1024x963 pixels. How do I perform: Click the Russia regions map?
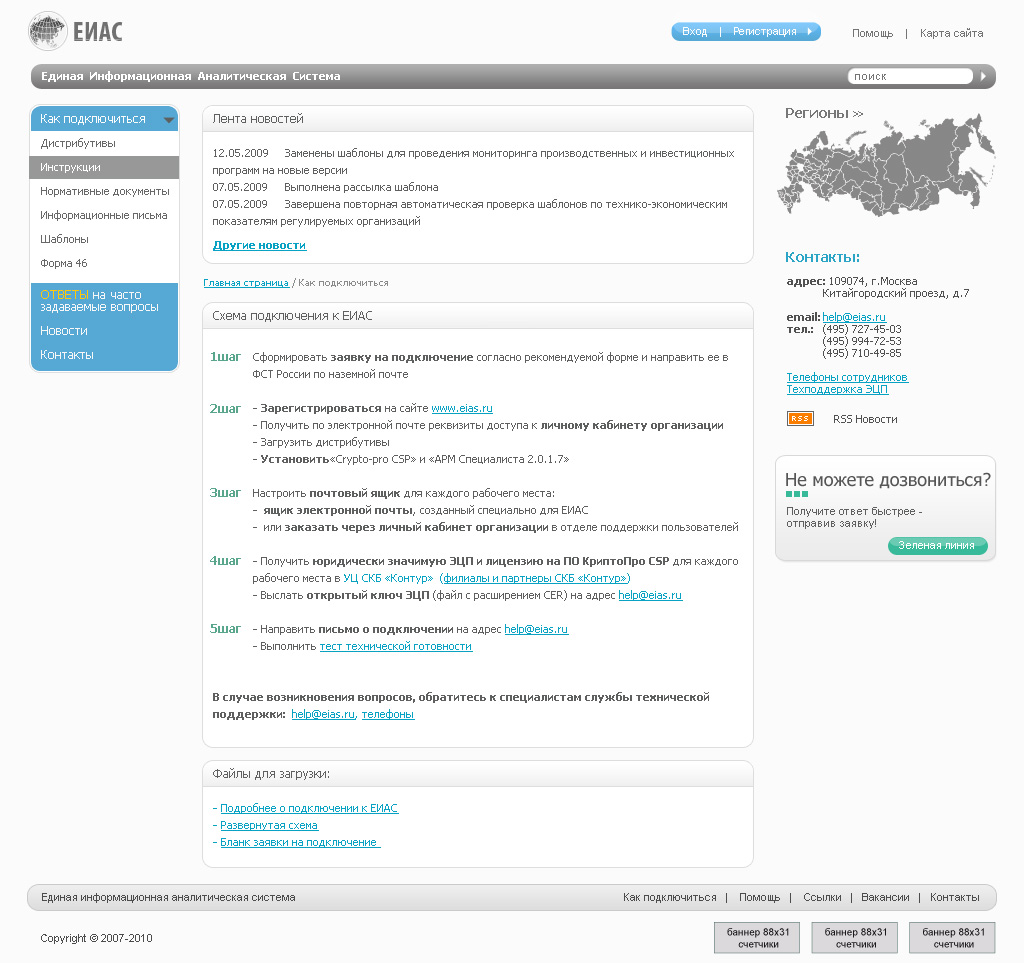(x=887, y=166)
